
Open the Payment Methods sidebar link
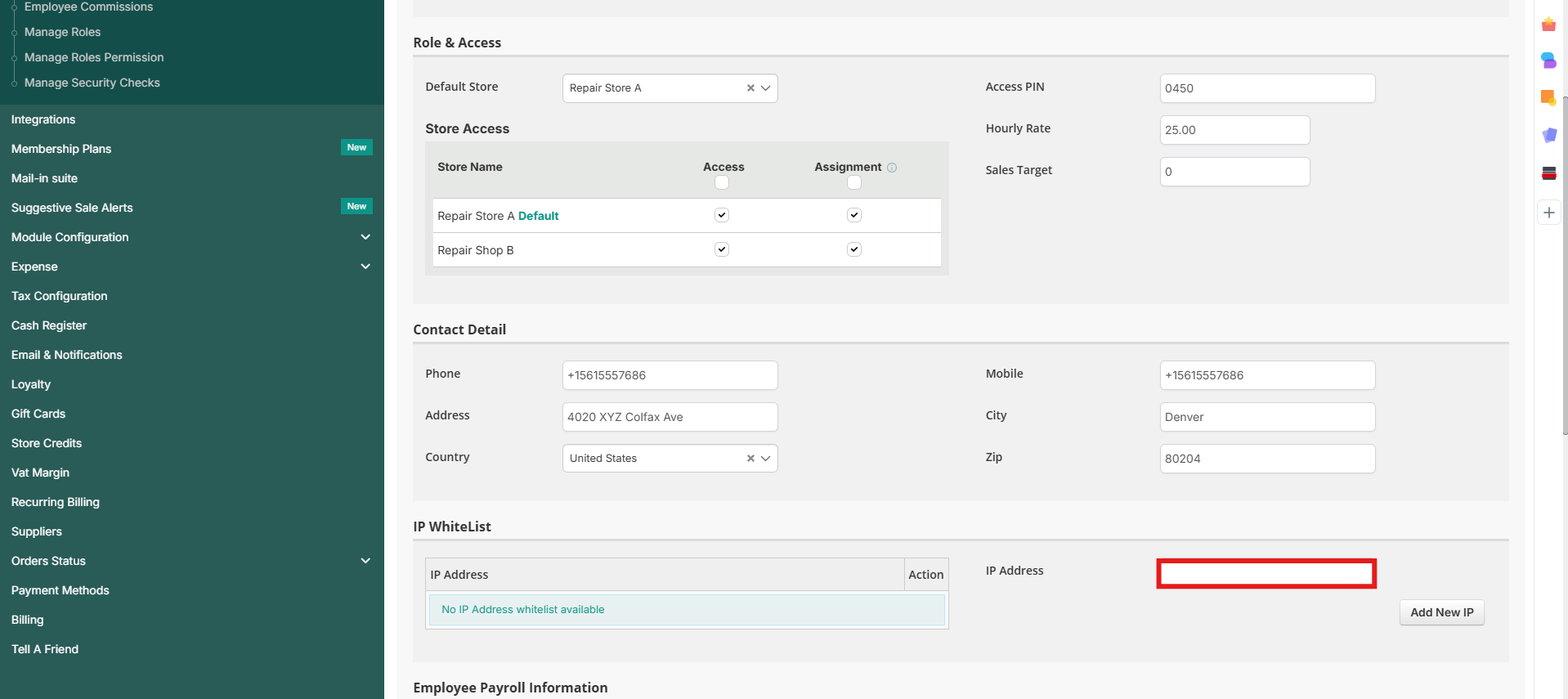[x=60, y=590]
